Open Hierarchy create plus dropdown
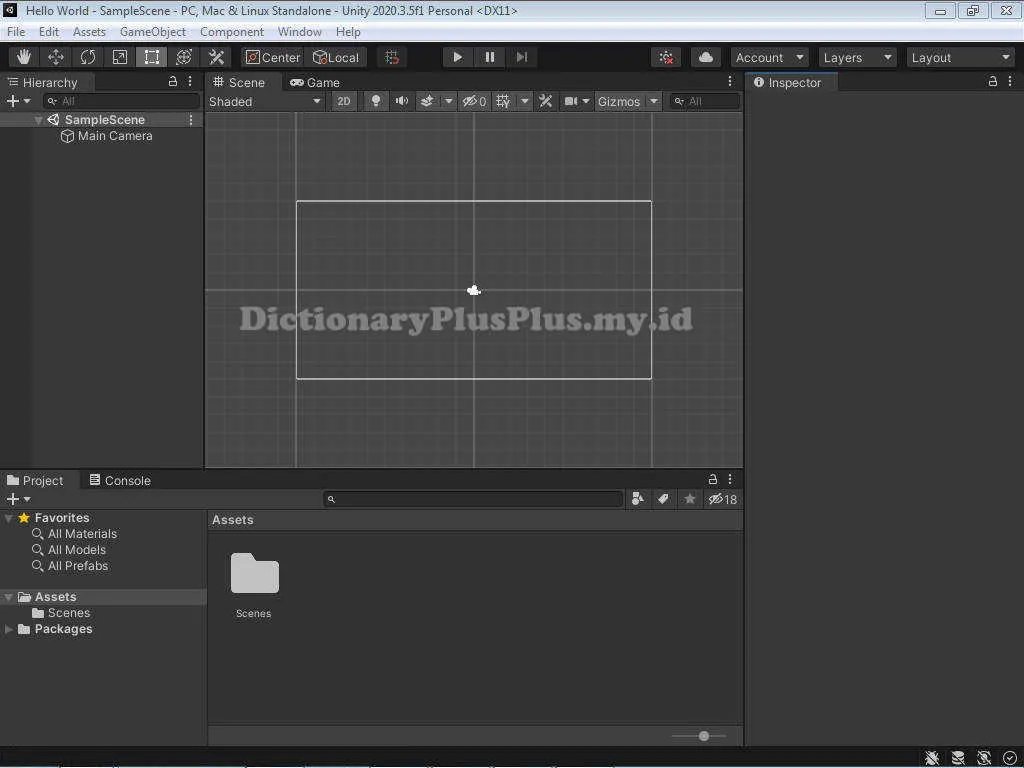1024x768 pixels. [x=18, y=101]
